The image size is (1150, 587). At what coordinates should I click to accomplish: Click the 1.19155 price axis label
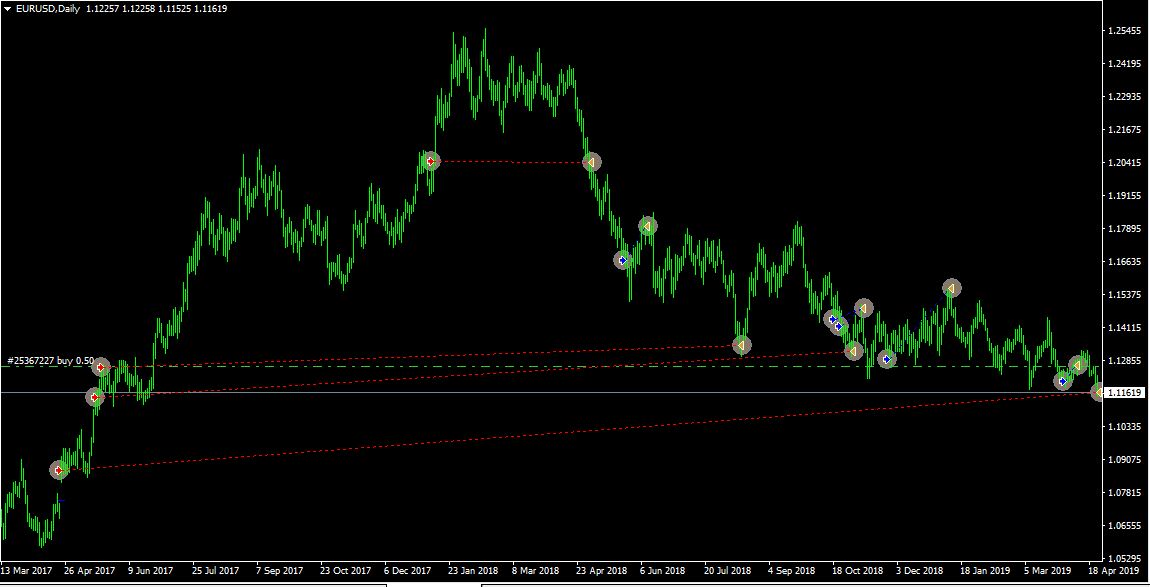pyautogui.click(x=1125, y=196)
